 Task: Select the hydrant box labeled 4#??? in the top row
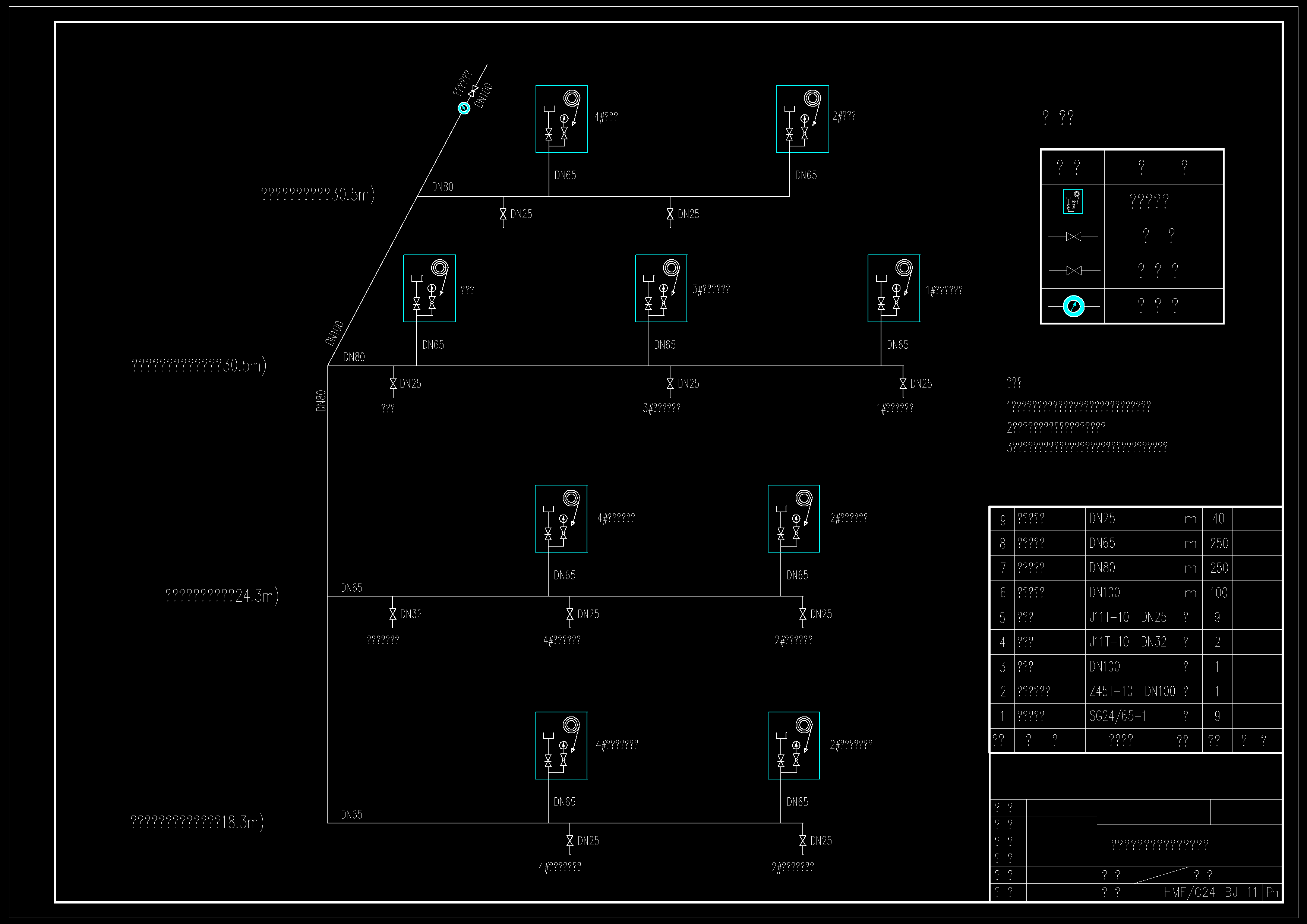point(561,119)
